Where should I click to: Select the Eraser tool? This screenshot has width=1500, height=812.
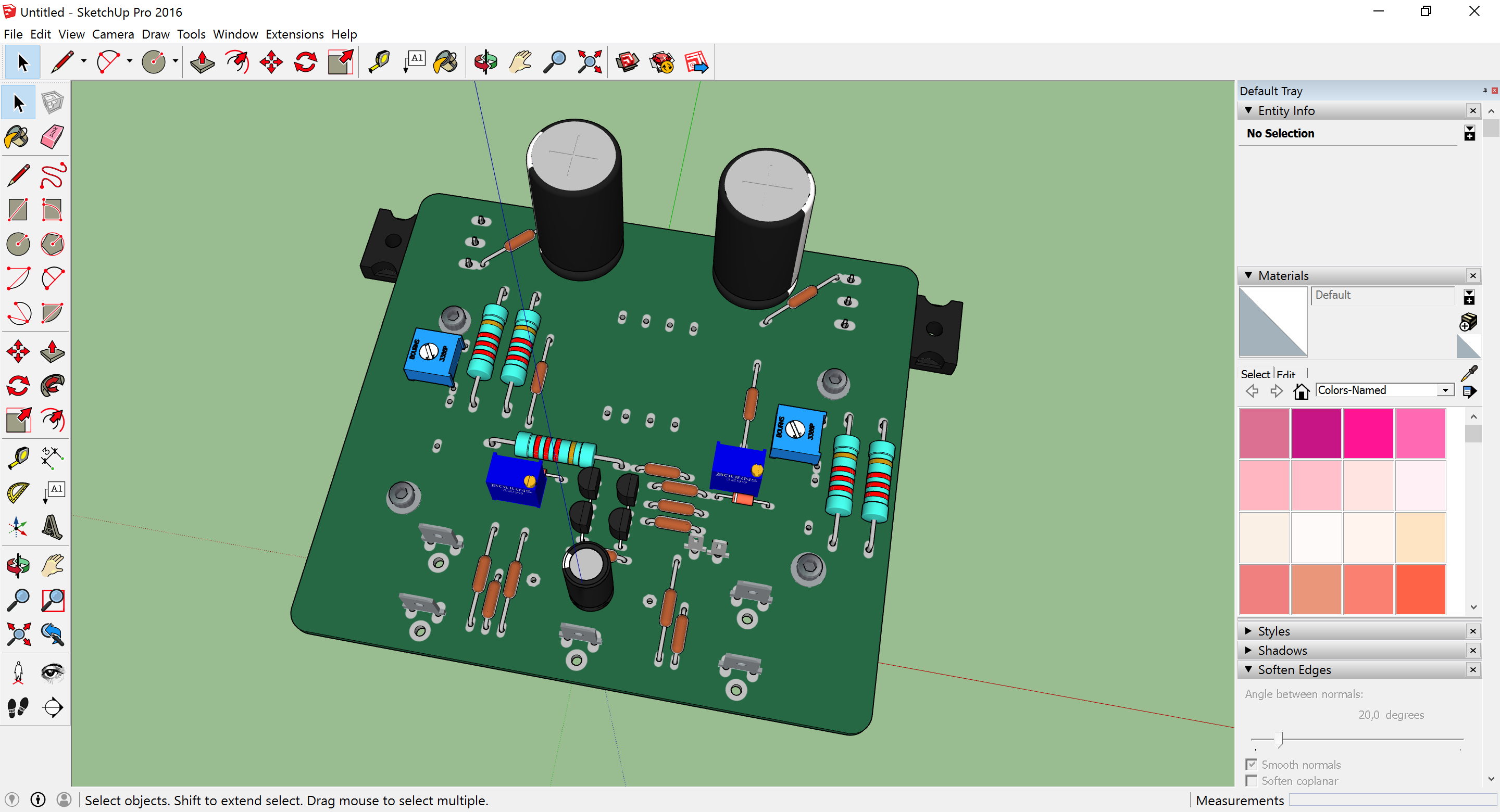(x=53, y=137)
